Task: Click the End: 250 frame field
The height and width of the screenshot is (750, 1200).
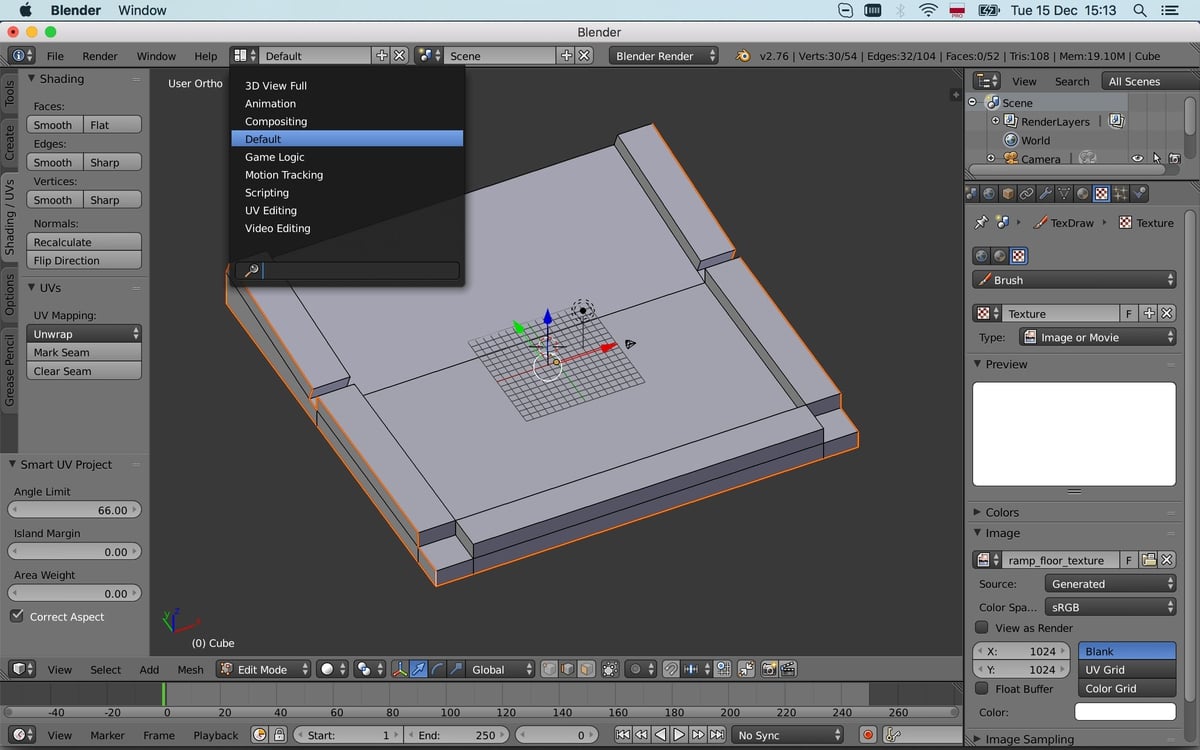Action: (x=458, y=734)
